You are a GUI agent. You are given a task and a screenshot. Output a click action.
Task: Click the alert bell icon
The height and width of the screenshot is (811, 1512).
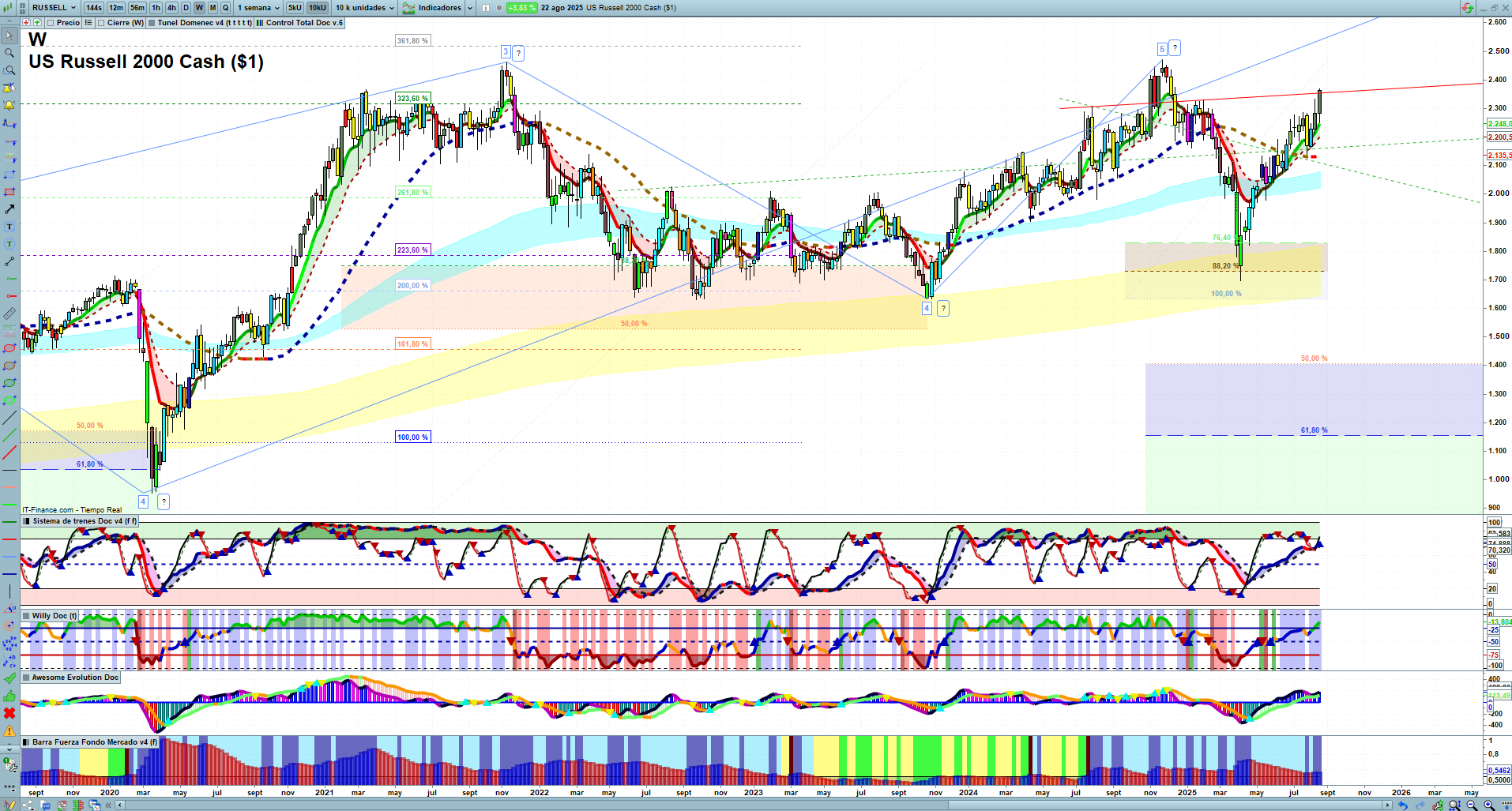[9, 105]
